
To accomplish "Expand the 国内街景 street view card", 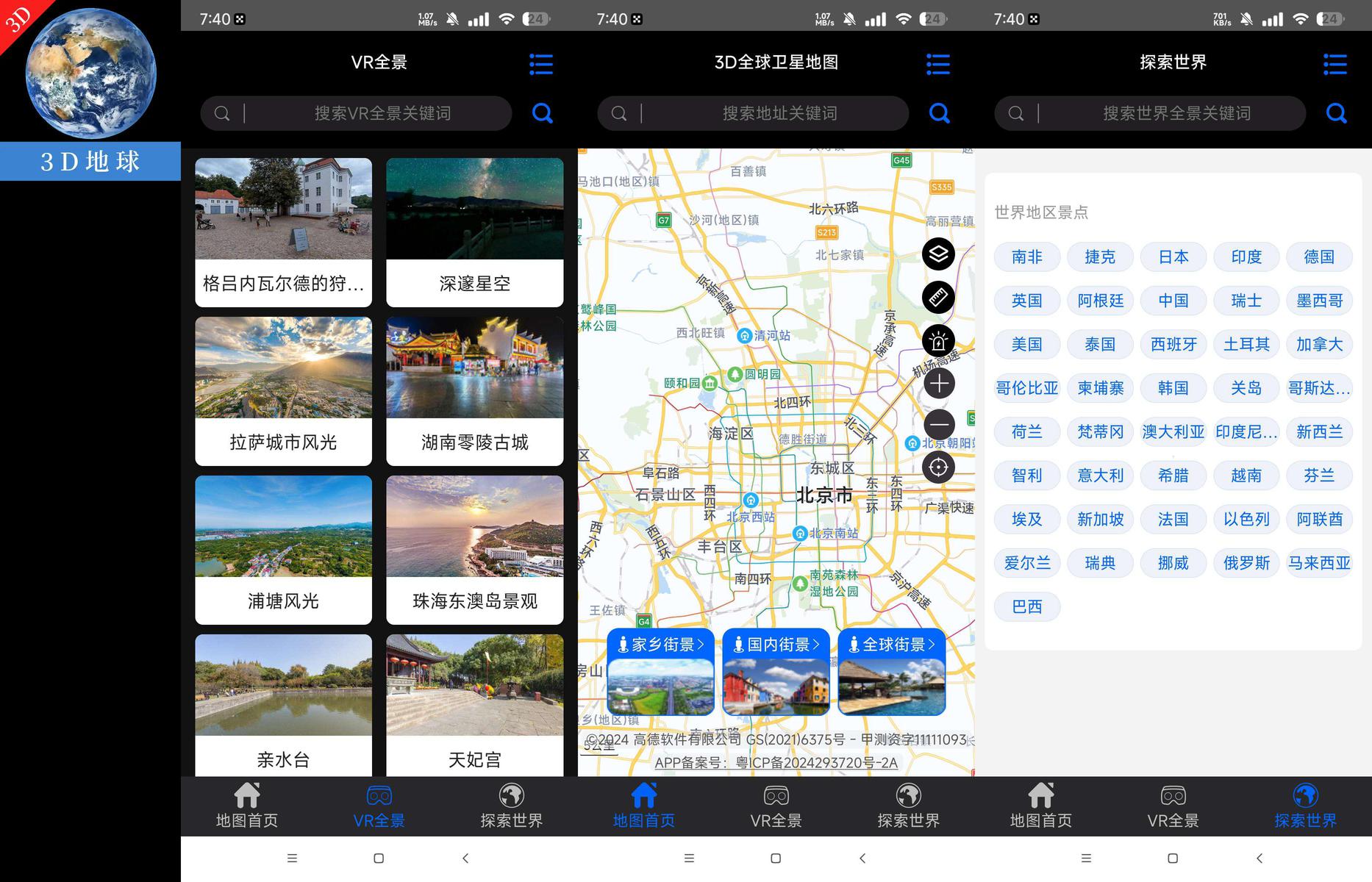I will click(x=776, y=672).
